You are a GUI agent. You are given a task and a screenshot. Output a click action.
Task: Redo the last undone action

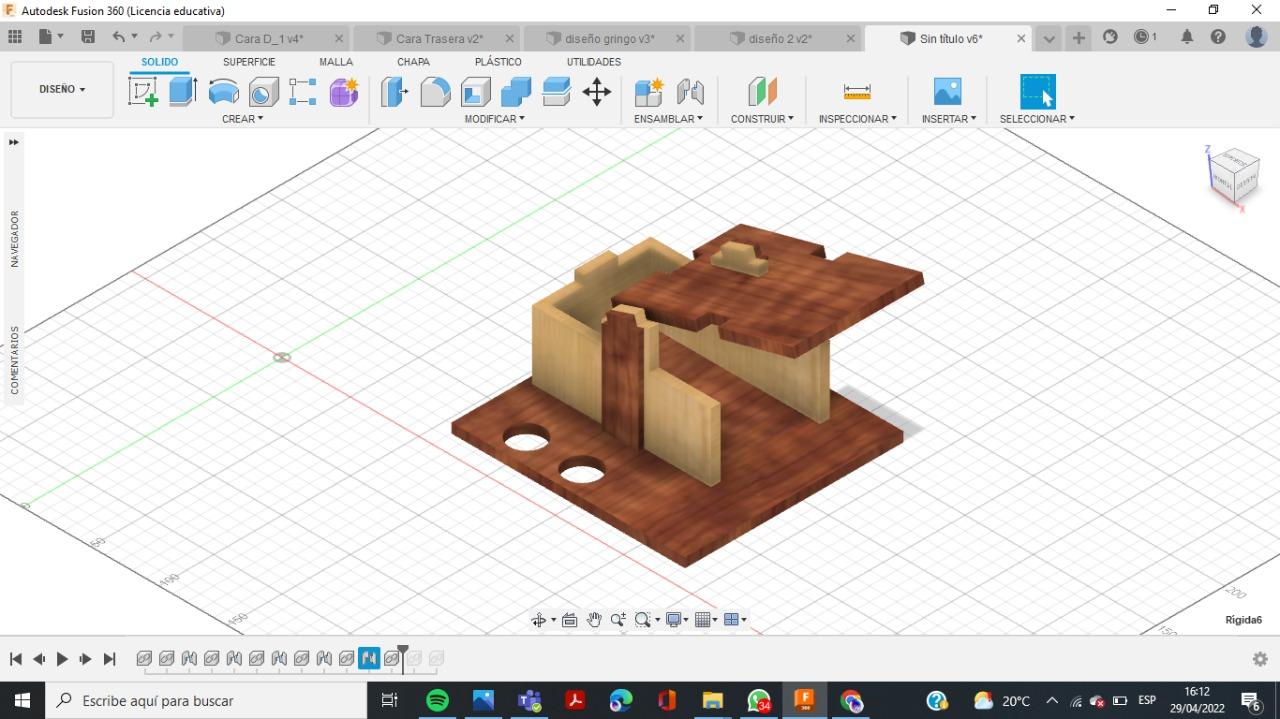point(155,37)
